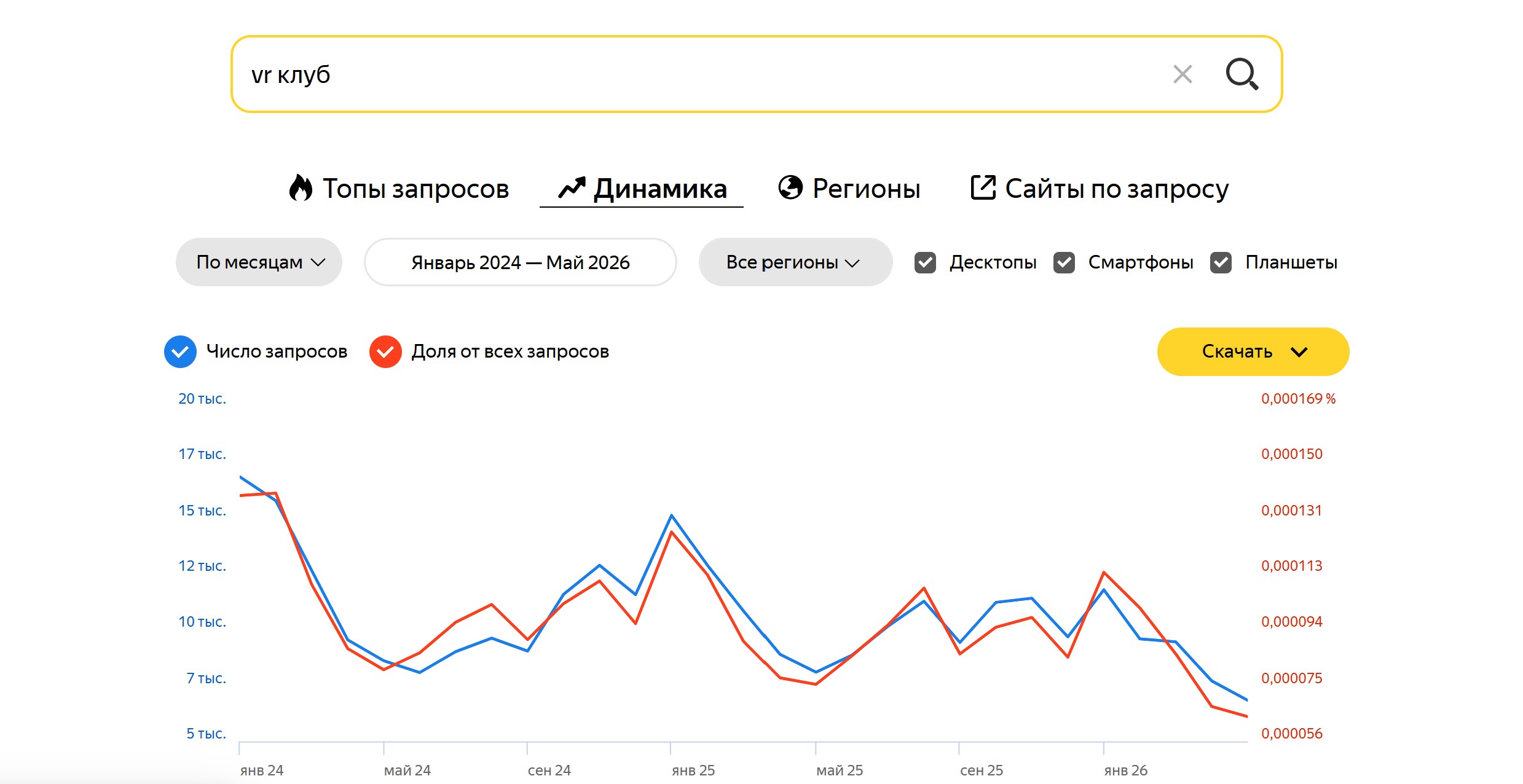Open the Все регионы dropdown
Screen dimensions: 1523x784
coord(795,262)
